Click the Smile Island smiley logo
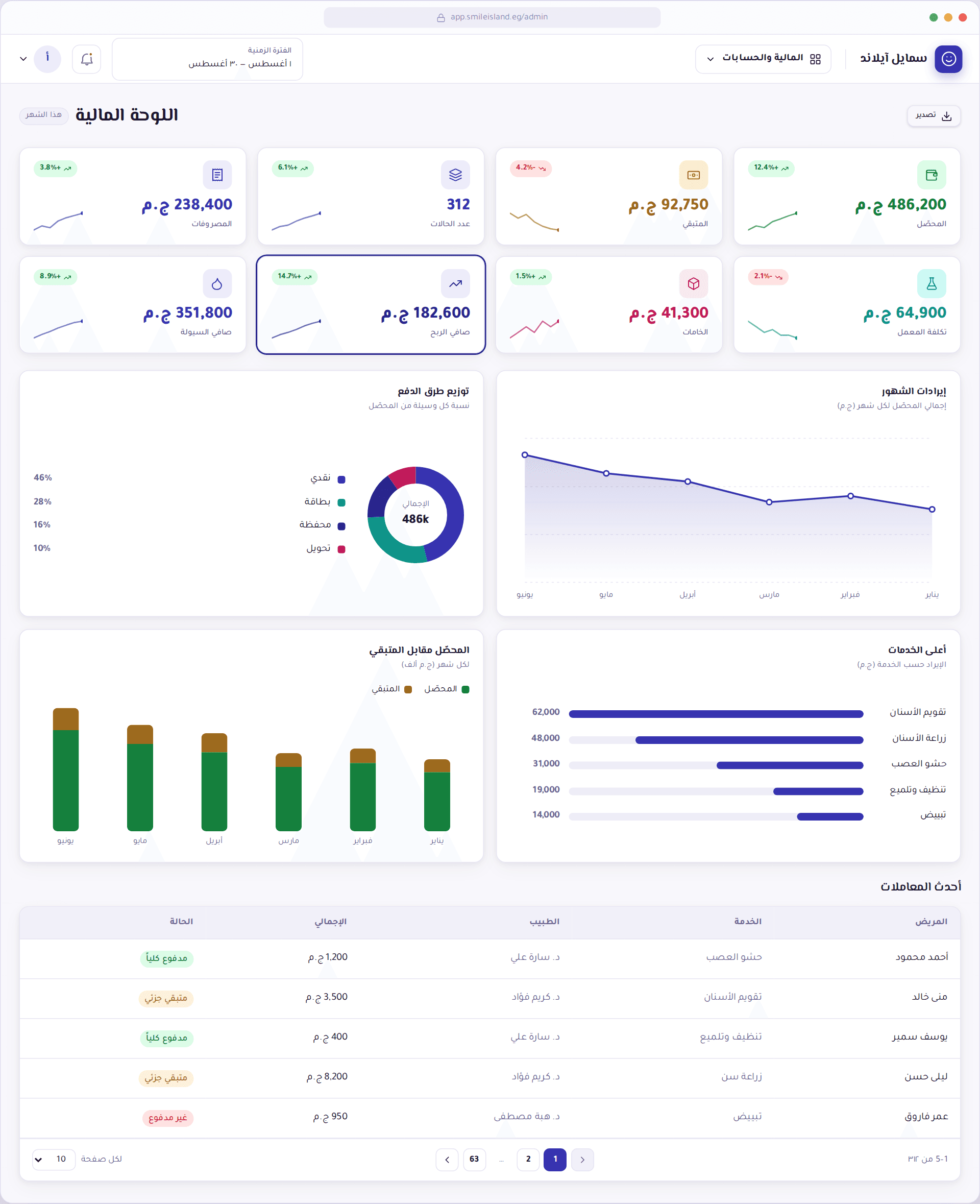 pos(948,59)
